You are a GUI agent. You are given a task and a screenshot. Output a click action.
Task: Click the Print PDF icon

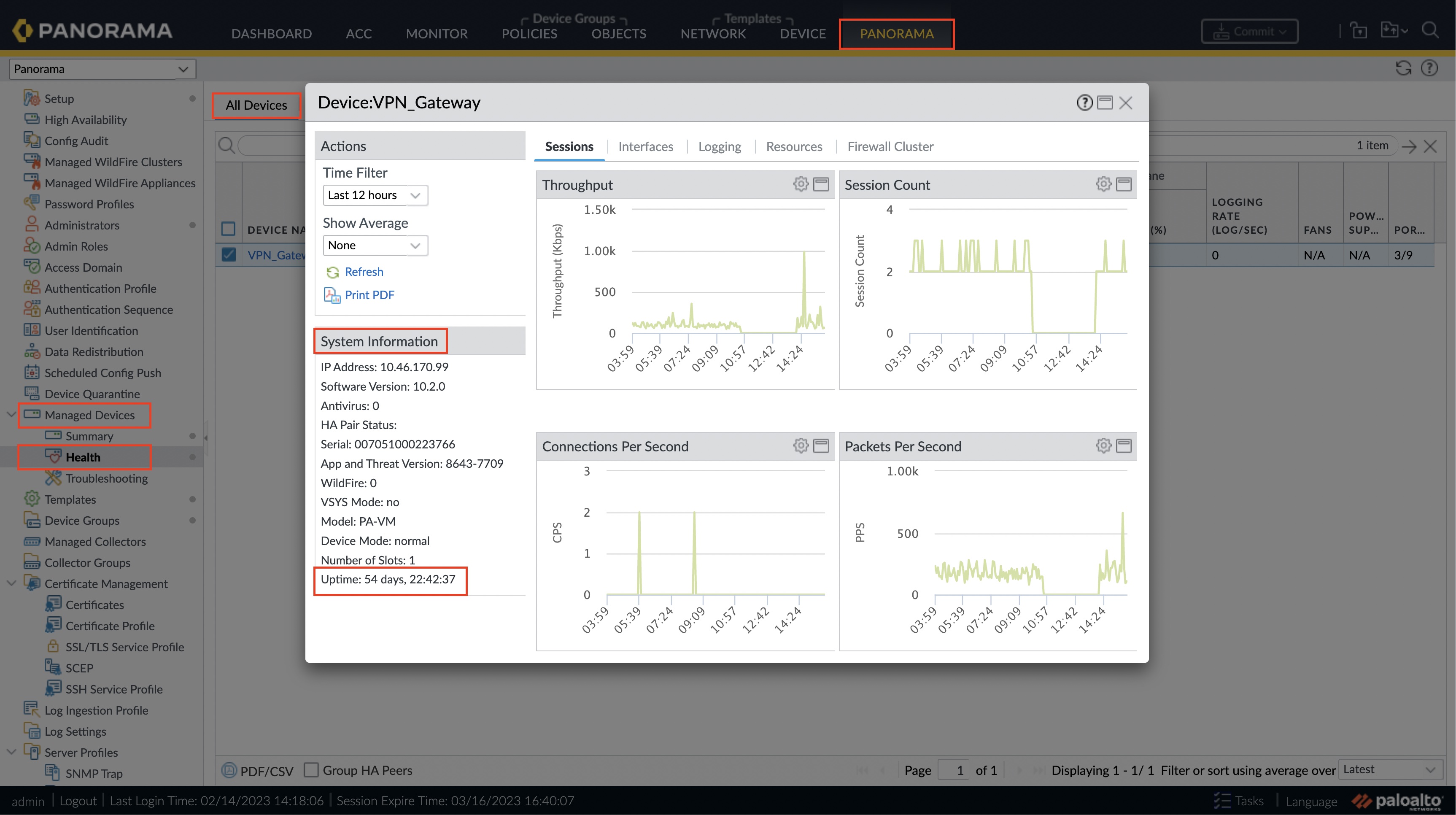(332, 295)
